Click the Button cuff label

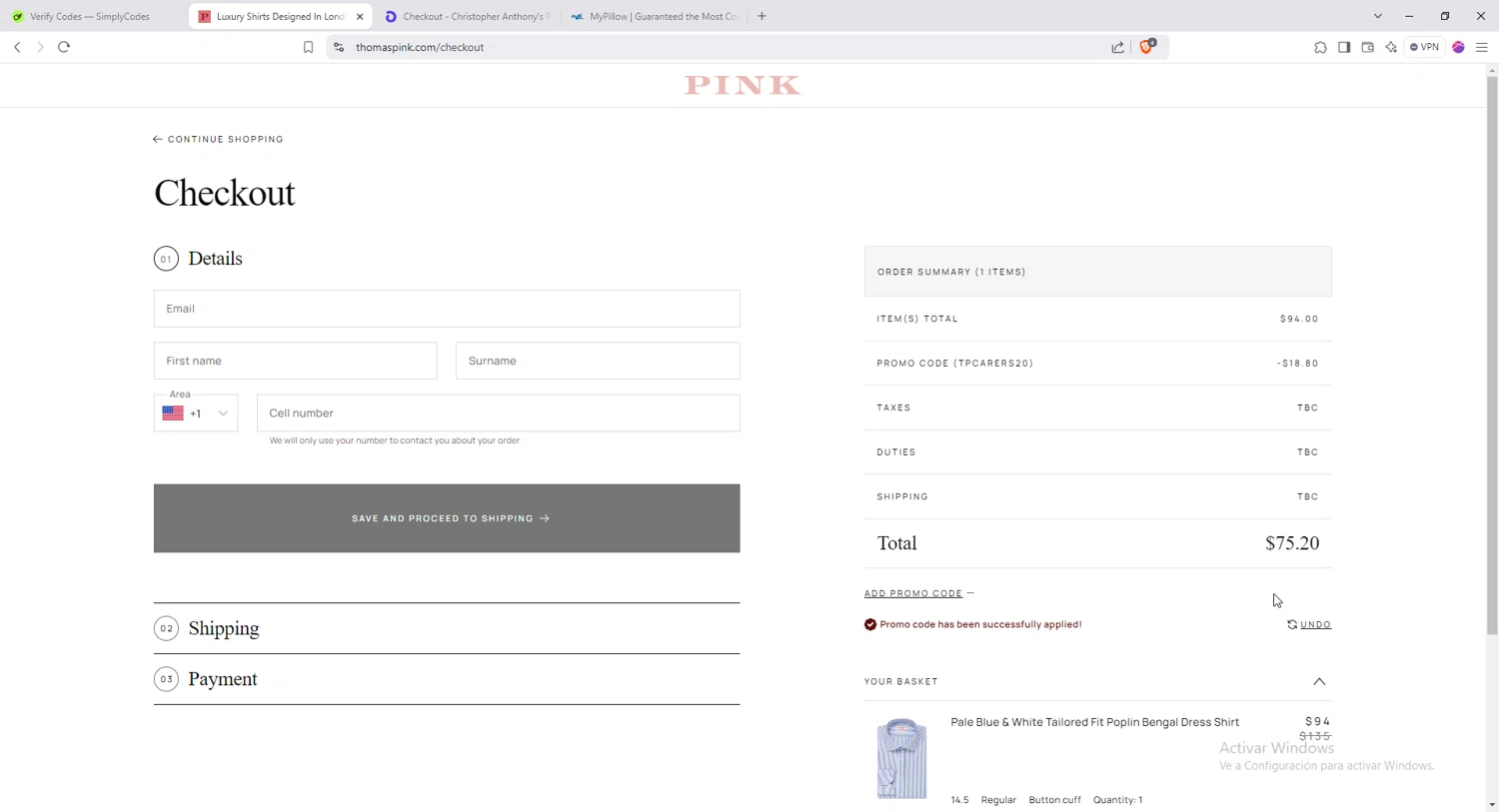(x=1054, y=800)
